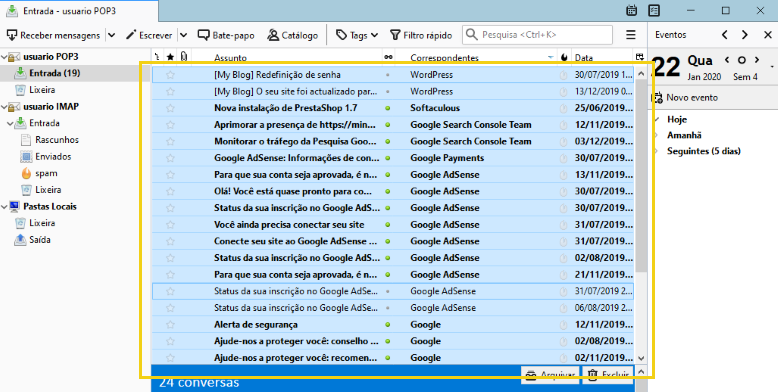
Task: Toggle read status of Softaculous message
Action: (388, 108)
